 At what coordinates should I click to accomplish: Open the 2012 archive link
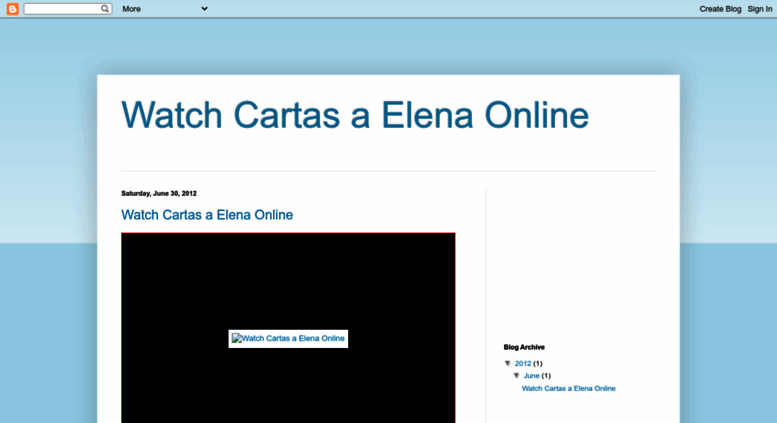click(x=523, y=363)
